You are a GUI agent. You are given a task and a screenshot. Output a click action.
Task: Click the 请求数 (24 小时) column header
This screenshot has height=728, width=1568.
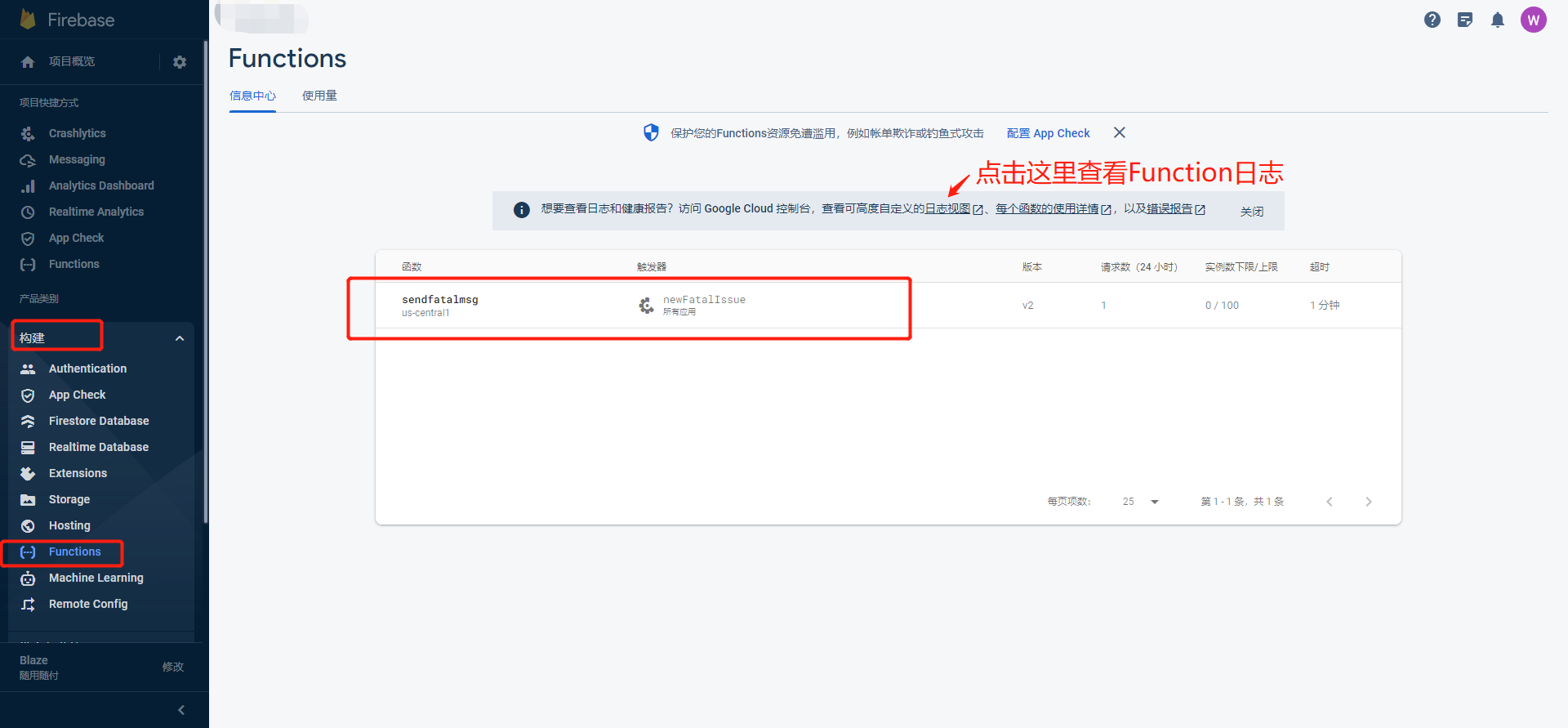pyautogui.click(x=1139, y=267)
